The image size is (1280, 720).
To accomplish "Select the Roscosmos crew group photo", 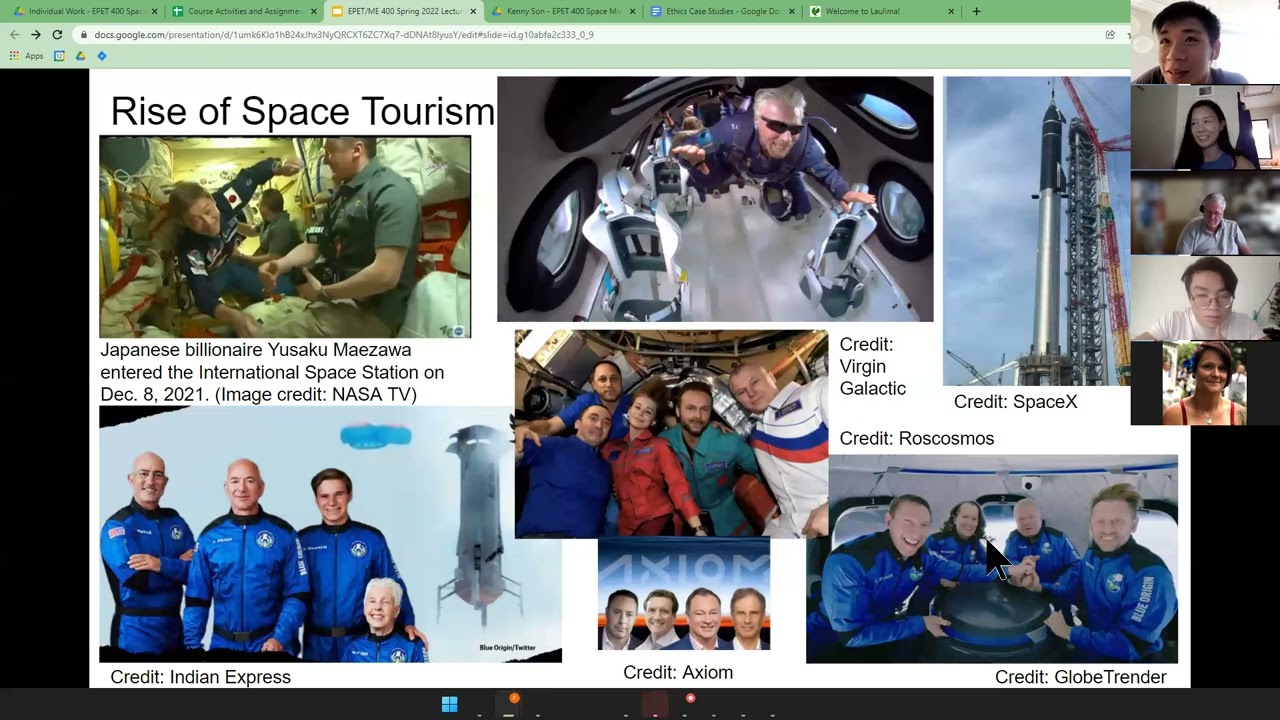I will tap(671, 434).
